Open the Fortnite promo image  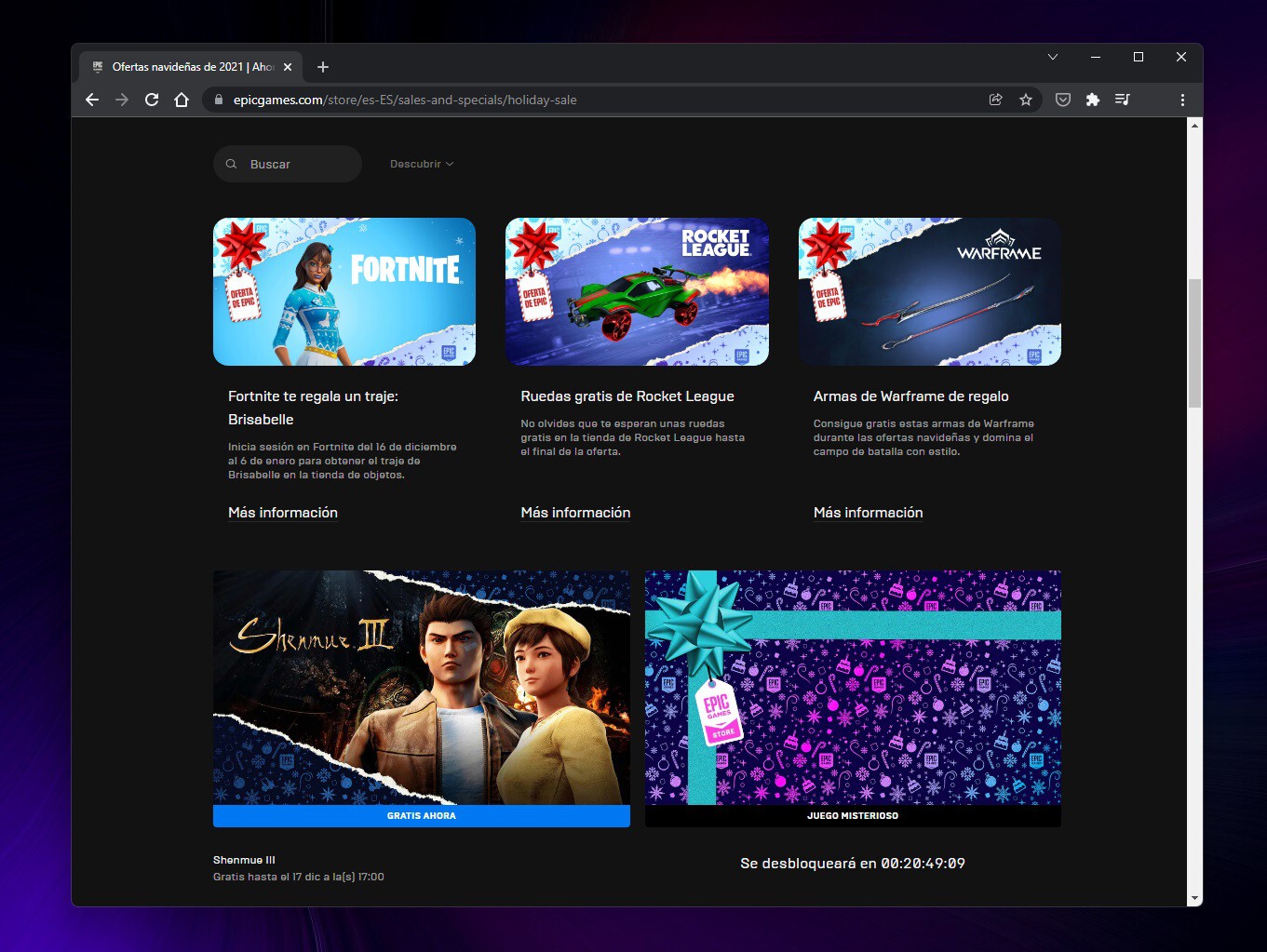tap(344, 291)
